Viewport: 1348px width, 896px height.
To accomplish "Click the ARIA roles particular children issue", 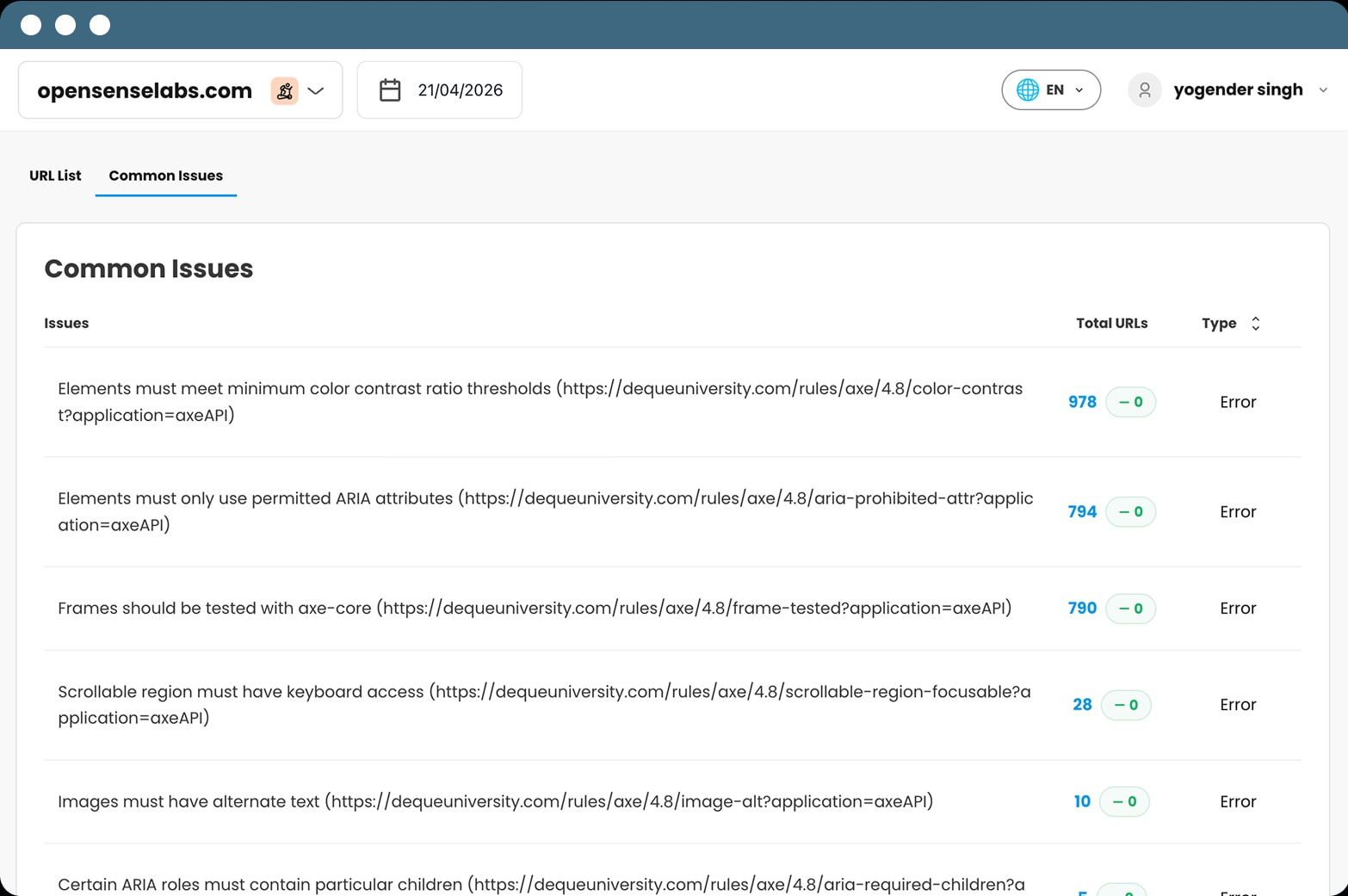I will coord(541,885).
